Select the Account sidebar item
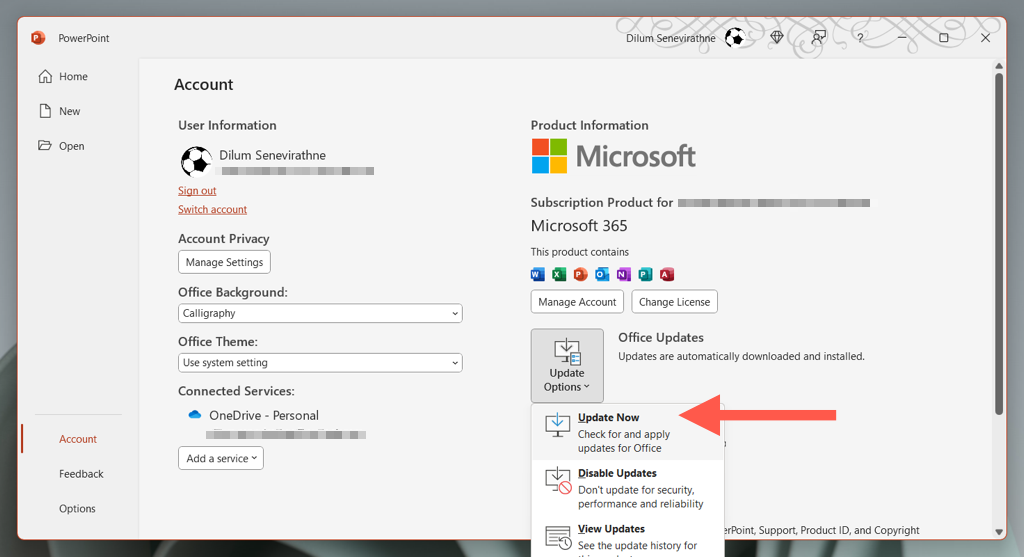 click(78, 439)
